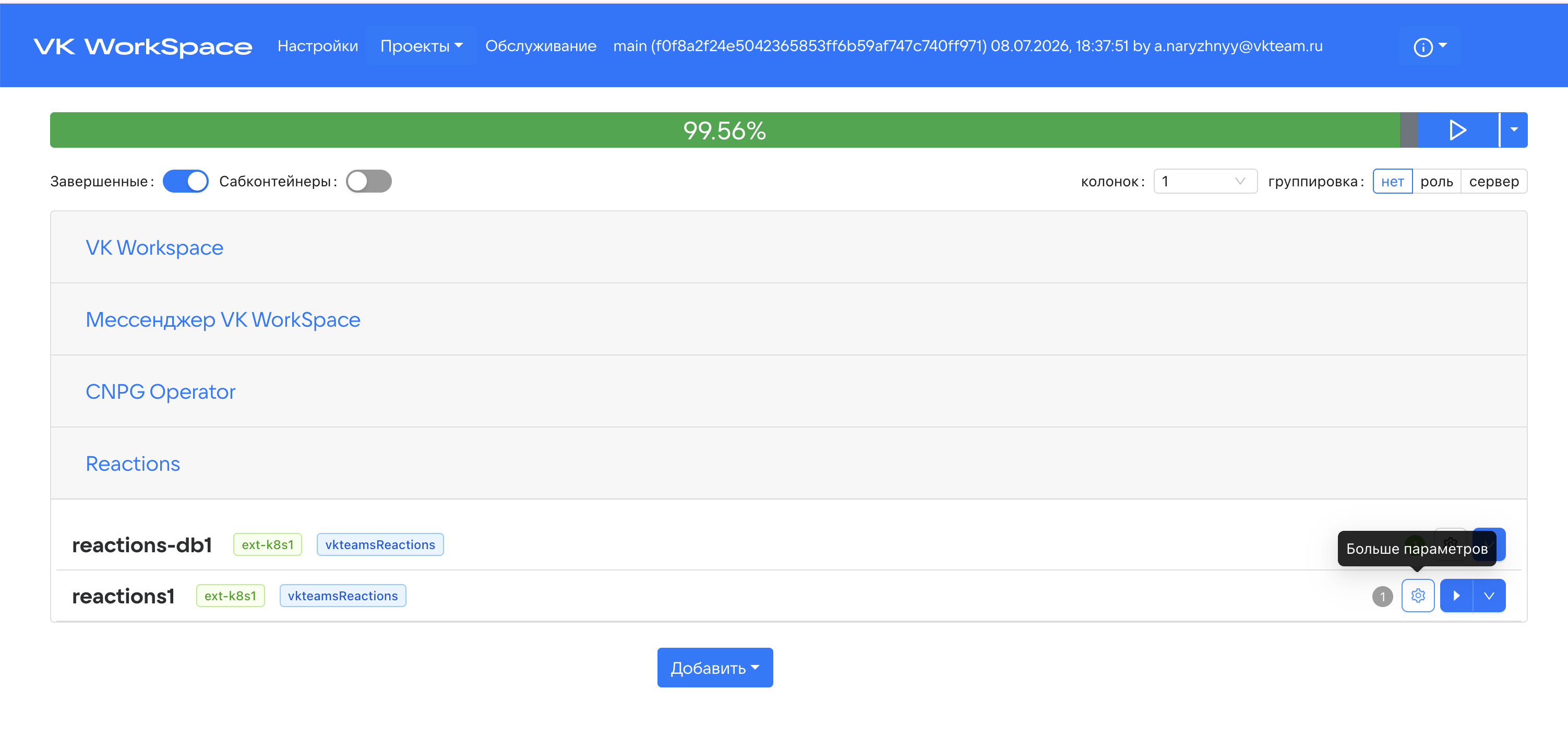The image size is (1568, 737).
Task: Toggle the Завершенные switch off
Action: 186,181
